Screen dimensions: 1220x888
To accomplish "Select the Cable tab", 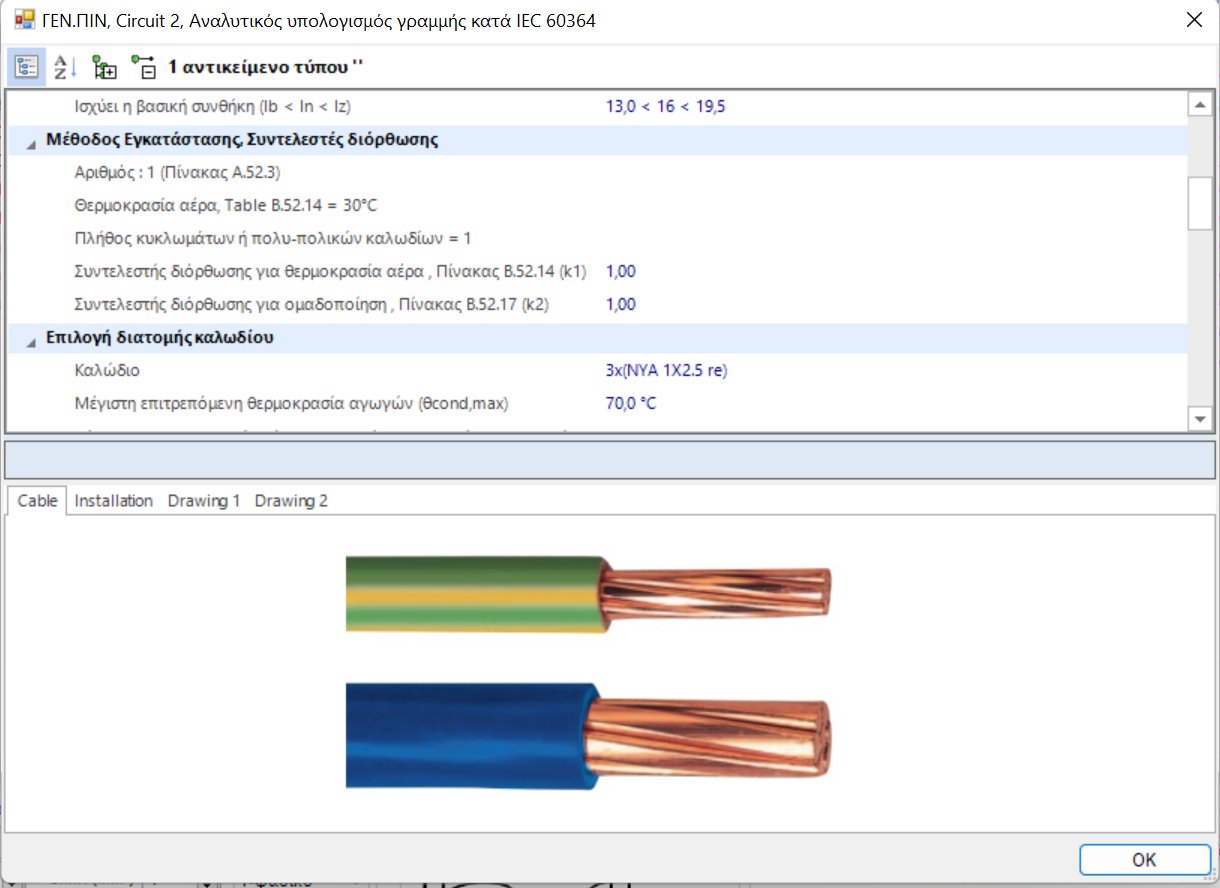I will pyautogui.click(x=36, y=500).
